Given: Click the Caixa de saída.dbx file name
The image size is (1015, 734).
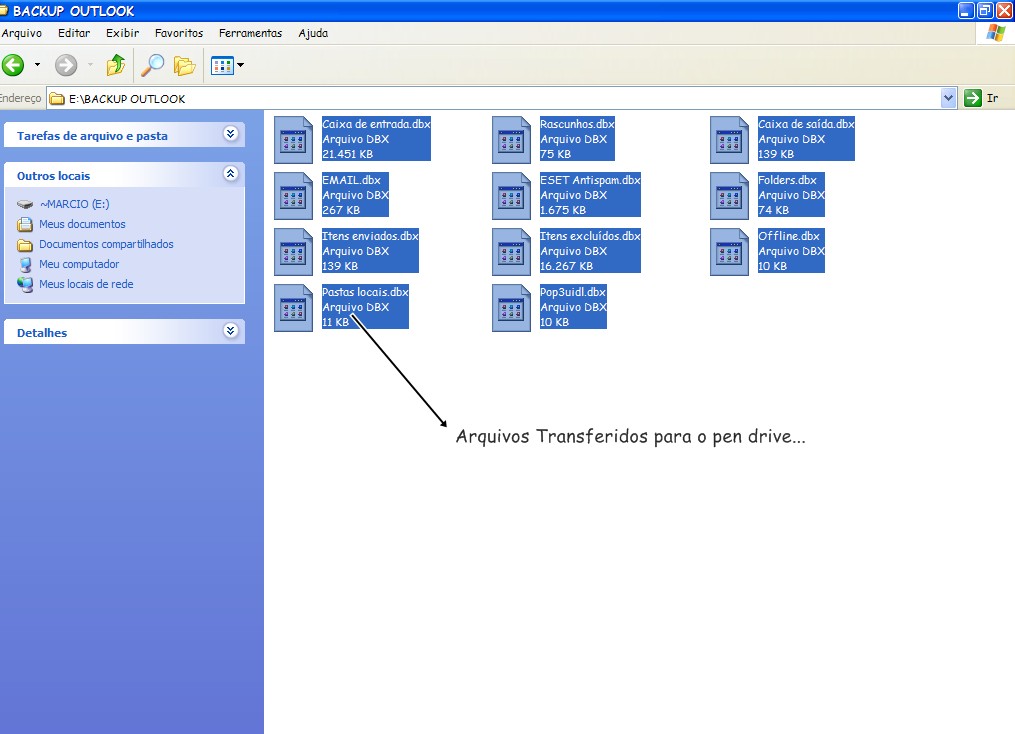Looking at the screenshot, I should (x=807, y=124).
